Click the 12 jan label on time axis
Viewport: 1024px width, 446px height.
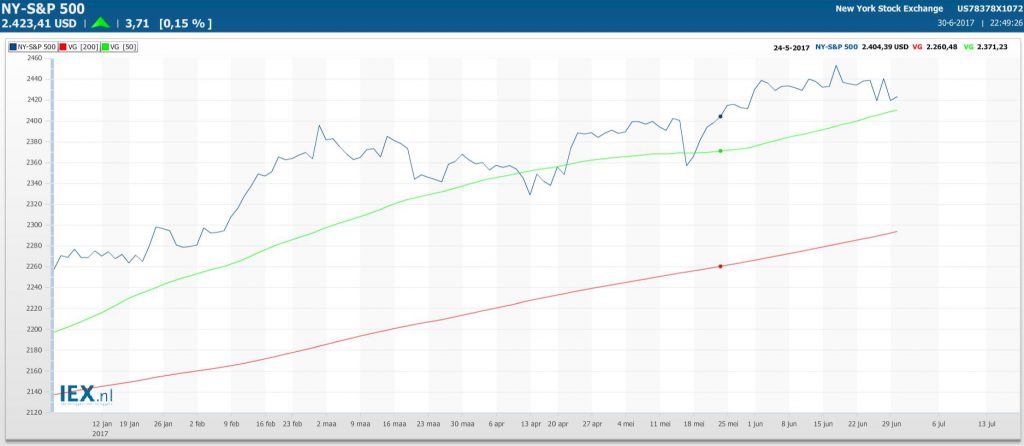[x=102, y=423]
